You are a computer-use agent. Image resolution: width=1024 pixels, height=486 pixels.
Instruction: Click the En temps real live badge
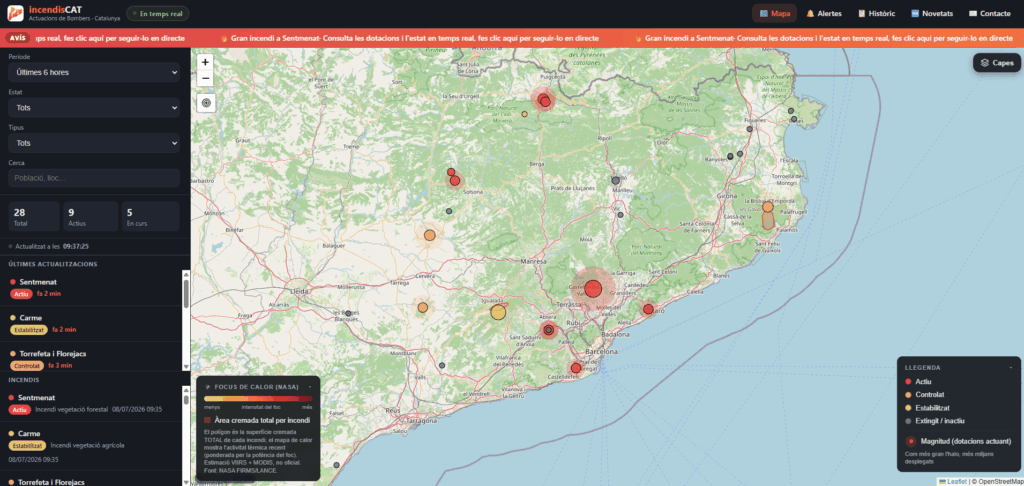pos(158,13)
